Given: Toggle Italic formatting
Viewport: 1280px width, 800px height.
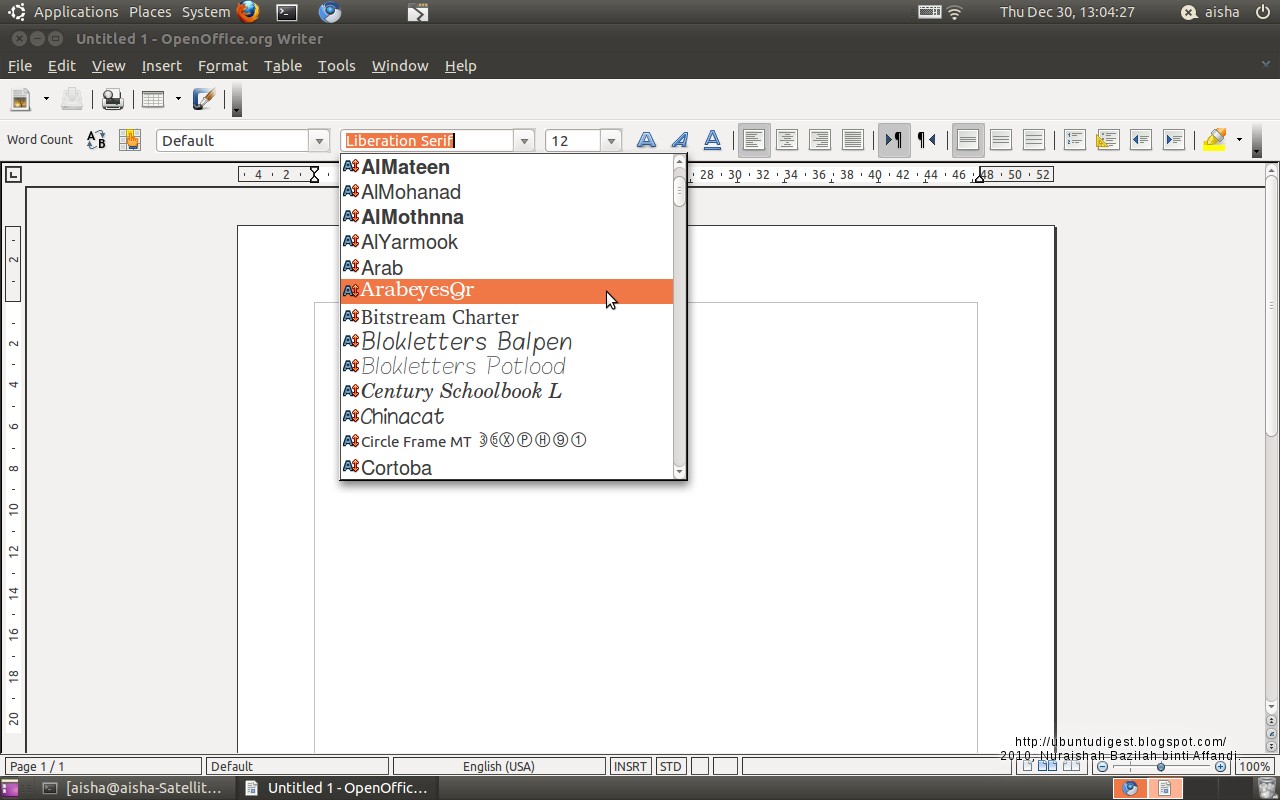Looking at the screenshot, I should (x=680, y=140).
